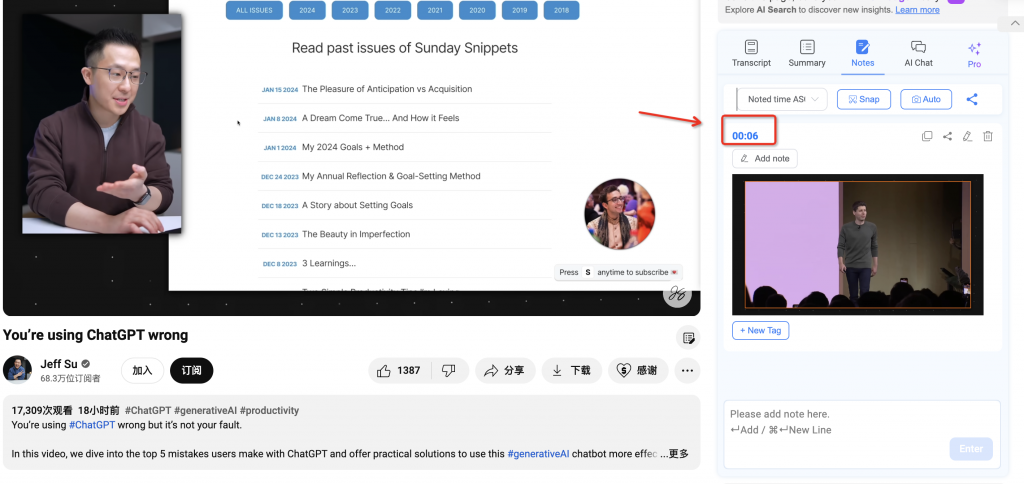The width and height of the screenshot is (1024, 484).
Task: Switch to the Summary tab
Action: 807,54
